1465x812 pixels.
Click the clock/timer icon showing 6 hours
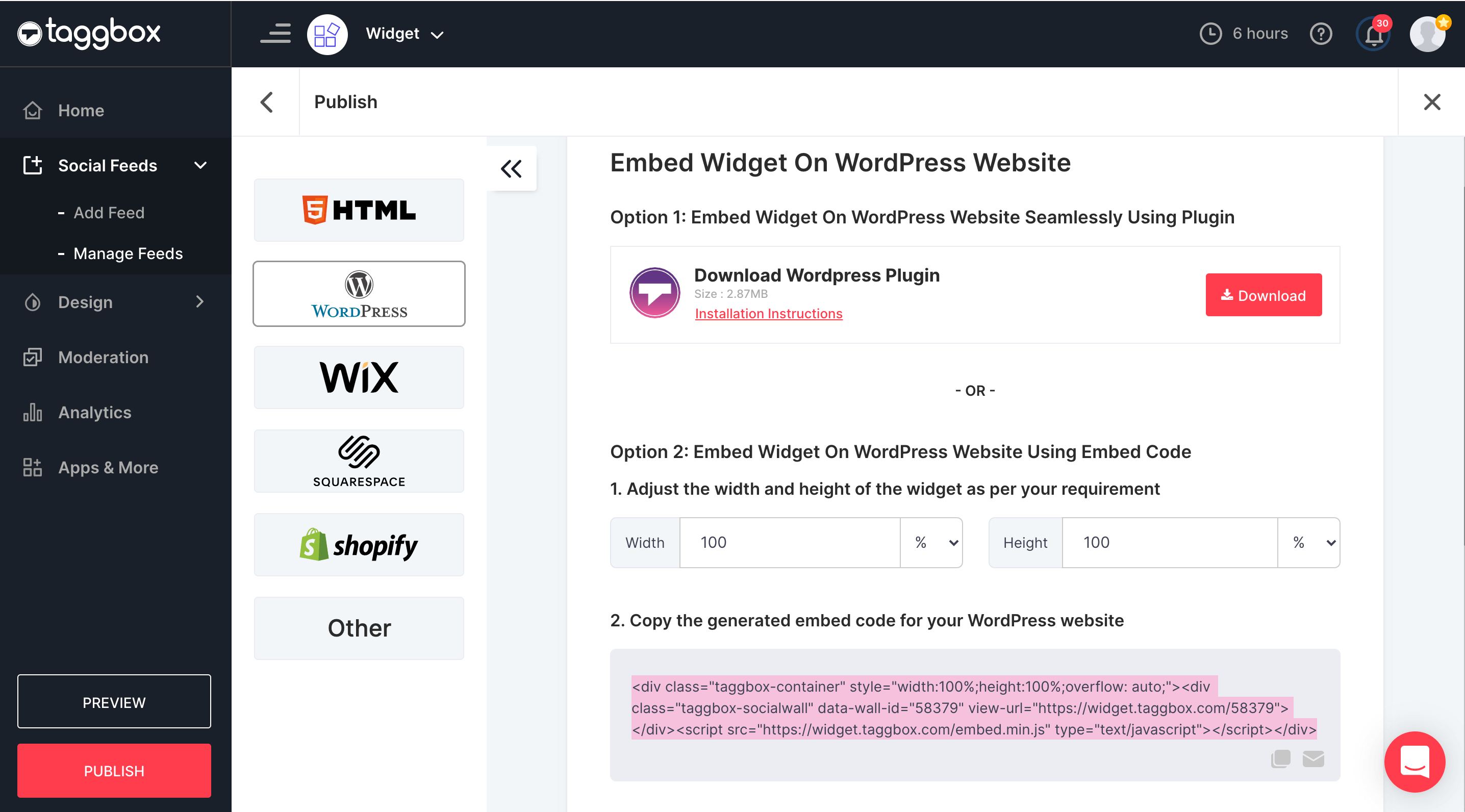pos(1209,33)
